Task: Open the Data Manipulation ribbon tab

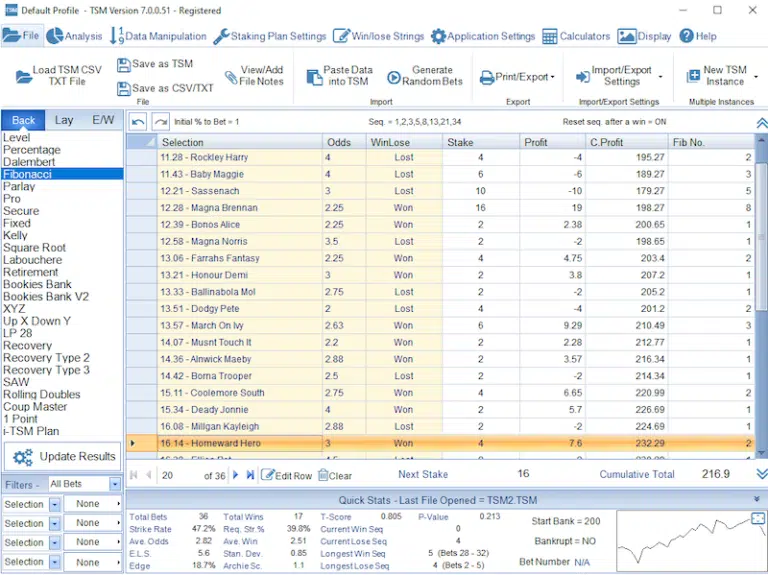Action: [x=158, y=36]
